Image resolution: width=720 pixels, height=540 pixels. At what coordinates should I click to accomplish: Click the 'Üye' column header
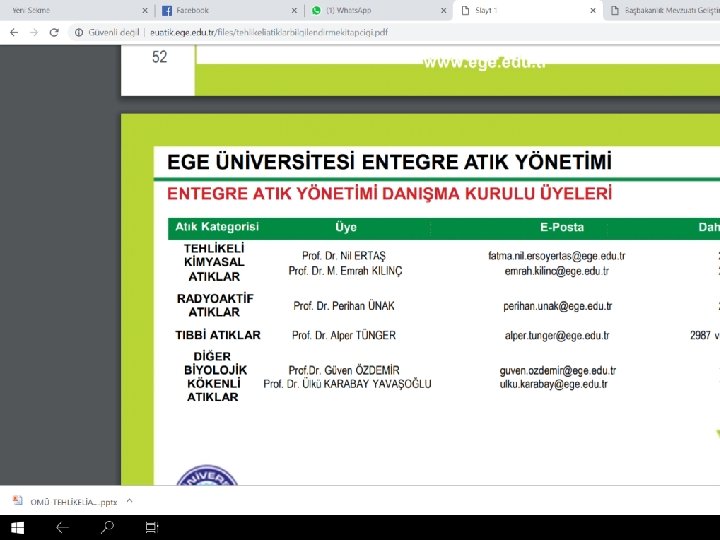click(x=346, y=227)
